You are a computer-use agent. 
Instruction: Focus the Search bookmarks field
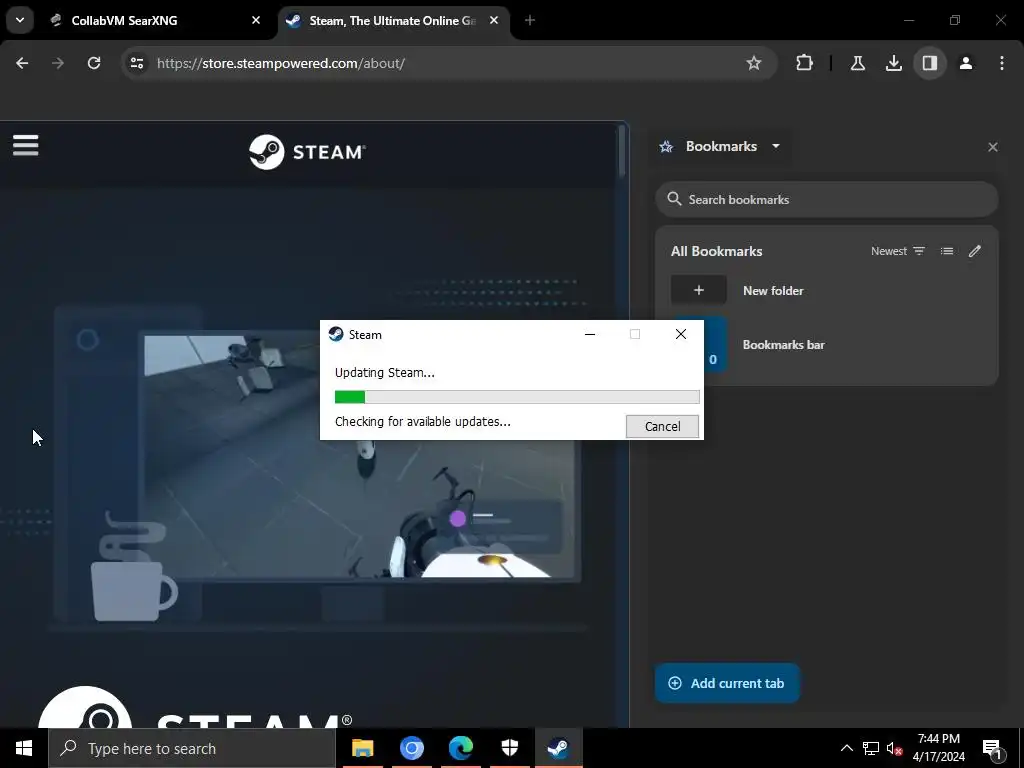(x=827, y=200)
